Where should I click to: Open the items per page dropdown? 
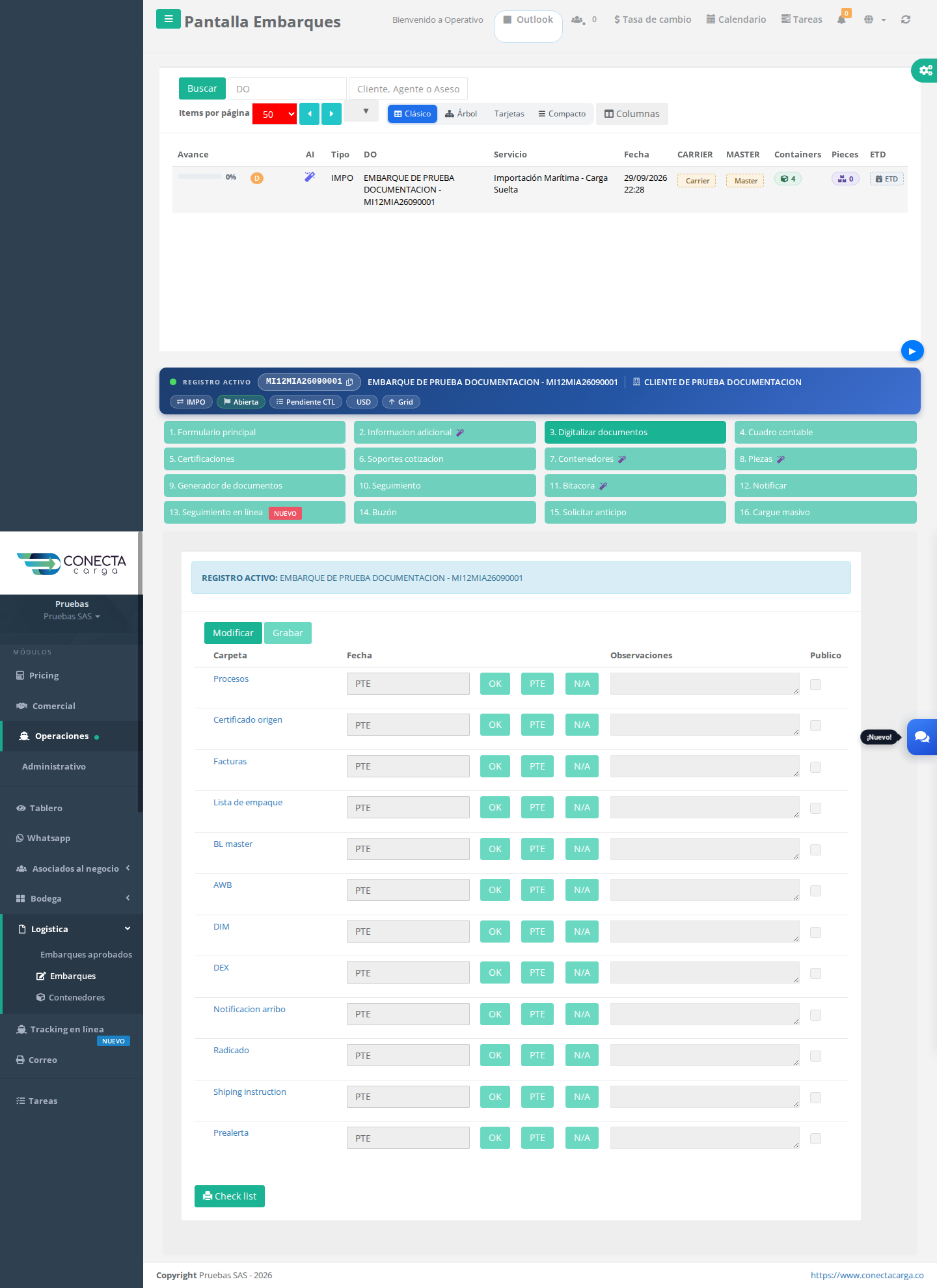coord(275,114)
